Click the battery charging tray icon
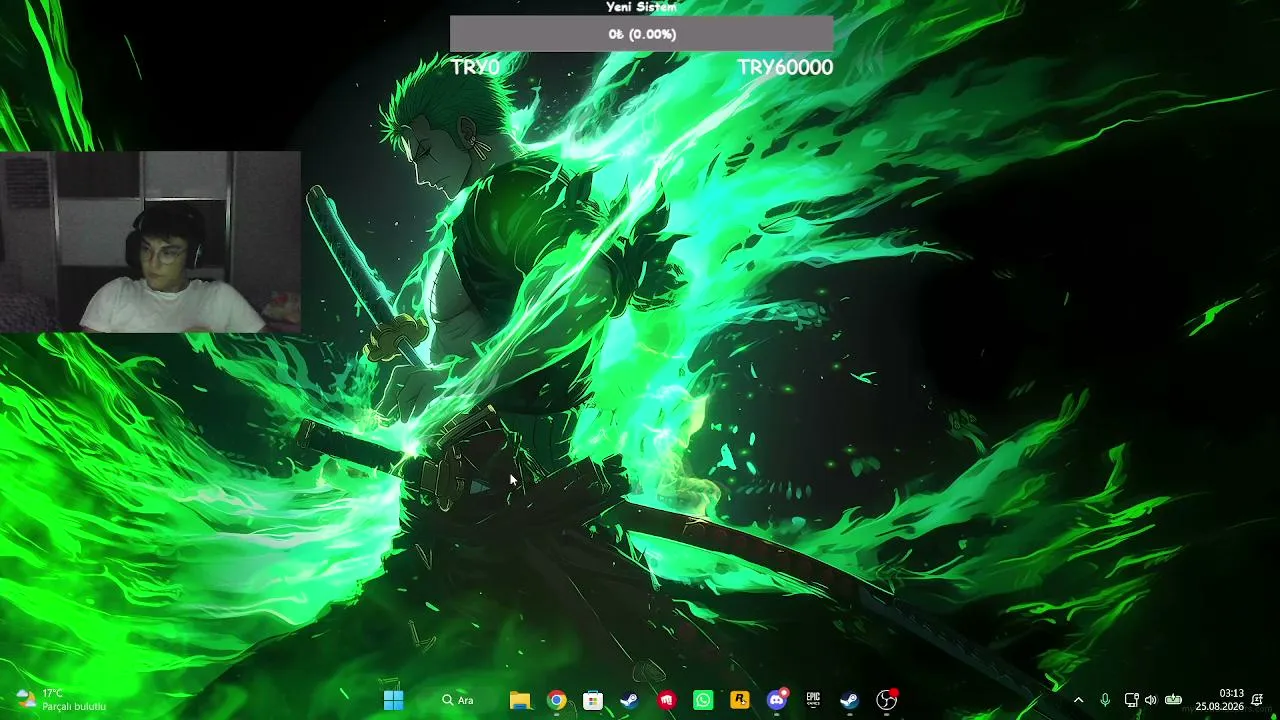Image resolution: width=1280 pixels, height=720 pixels. coord(1173,700)
